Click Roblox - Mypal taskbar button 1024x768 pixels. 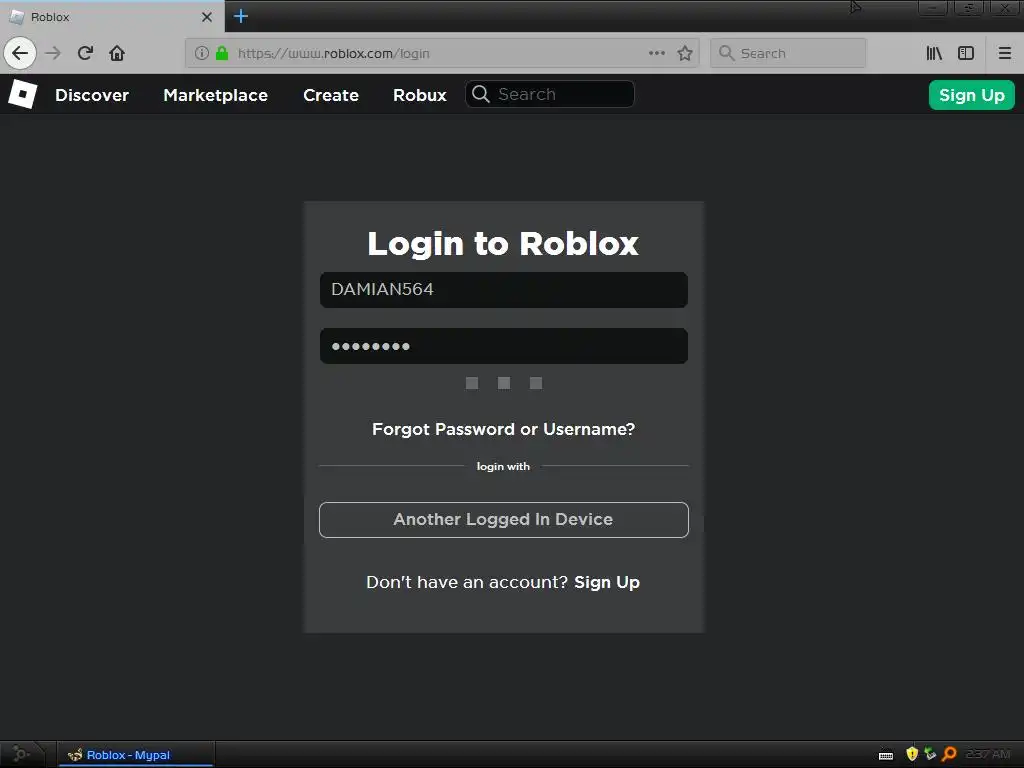136,754
